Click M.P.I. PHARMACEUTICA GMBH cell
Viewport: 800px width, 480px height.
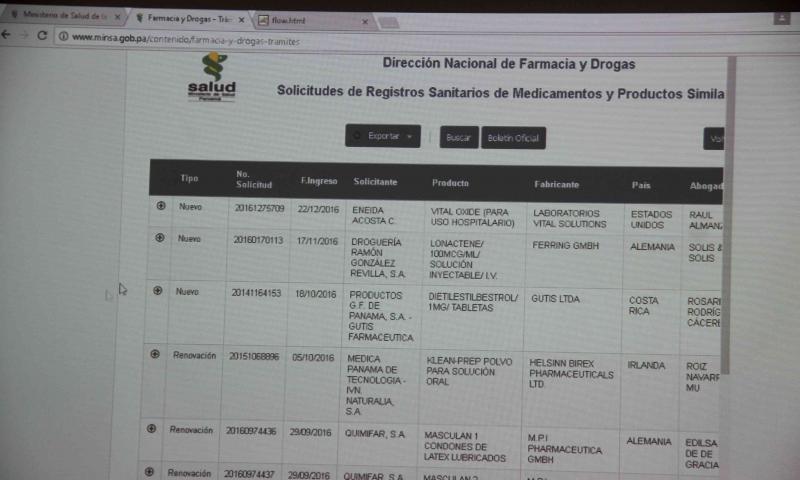(x=564, y=448)
